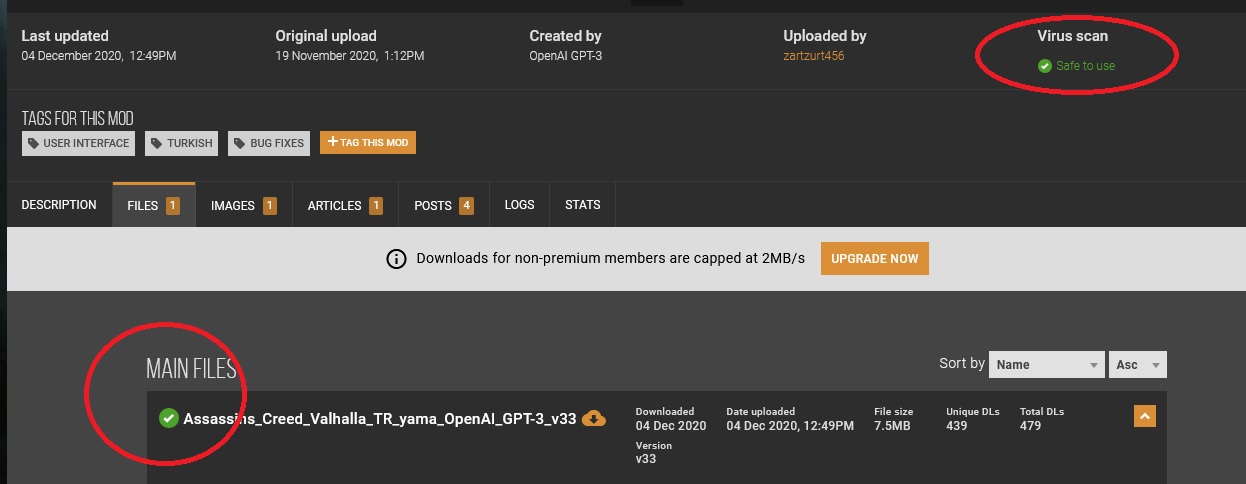Click the Date uploaded 04 Dec 2020, 12:49PM
This screenshot has height=484, width=1246.
[x=790, y=426]
